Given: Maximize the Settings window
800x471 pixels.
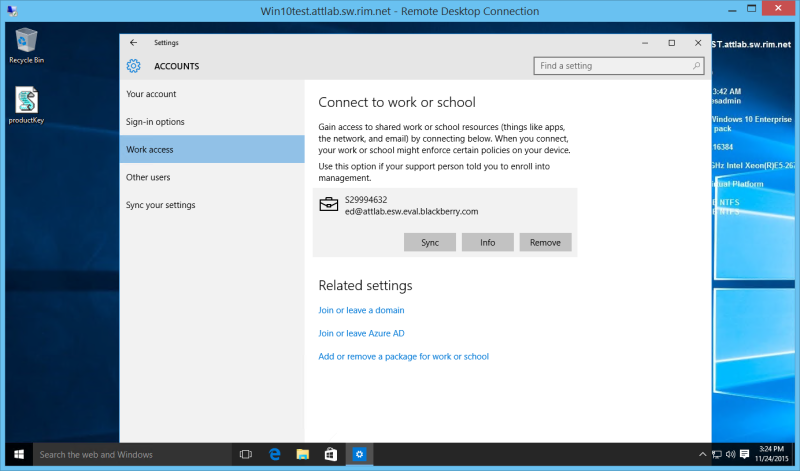Looking at the screenshot, I should click(671, 43).
